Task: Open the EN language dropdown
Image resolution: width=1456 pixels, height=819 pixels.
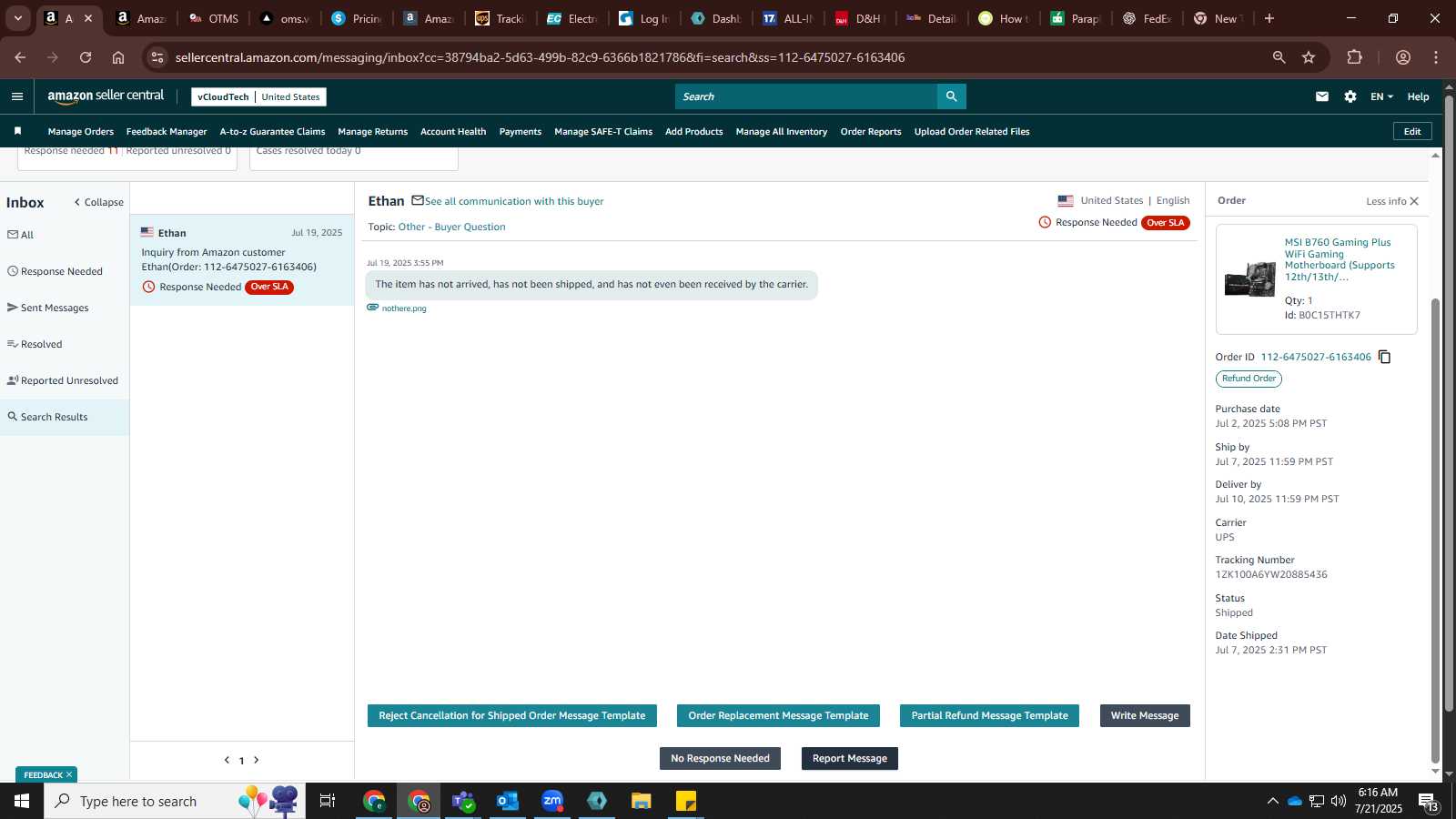Action: [x=1381, y=96]
